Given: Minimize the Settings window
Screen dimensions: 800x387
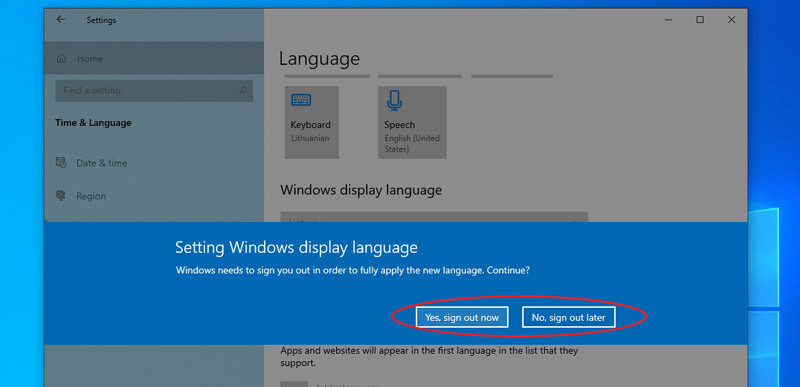Looking at the screenshot, I should pyautogui.click(x=668, y=20).
